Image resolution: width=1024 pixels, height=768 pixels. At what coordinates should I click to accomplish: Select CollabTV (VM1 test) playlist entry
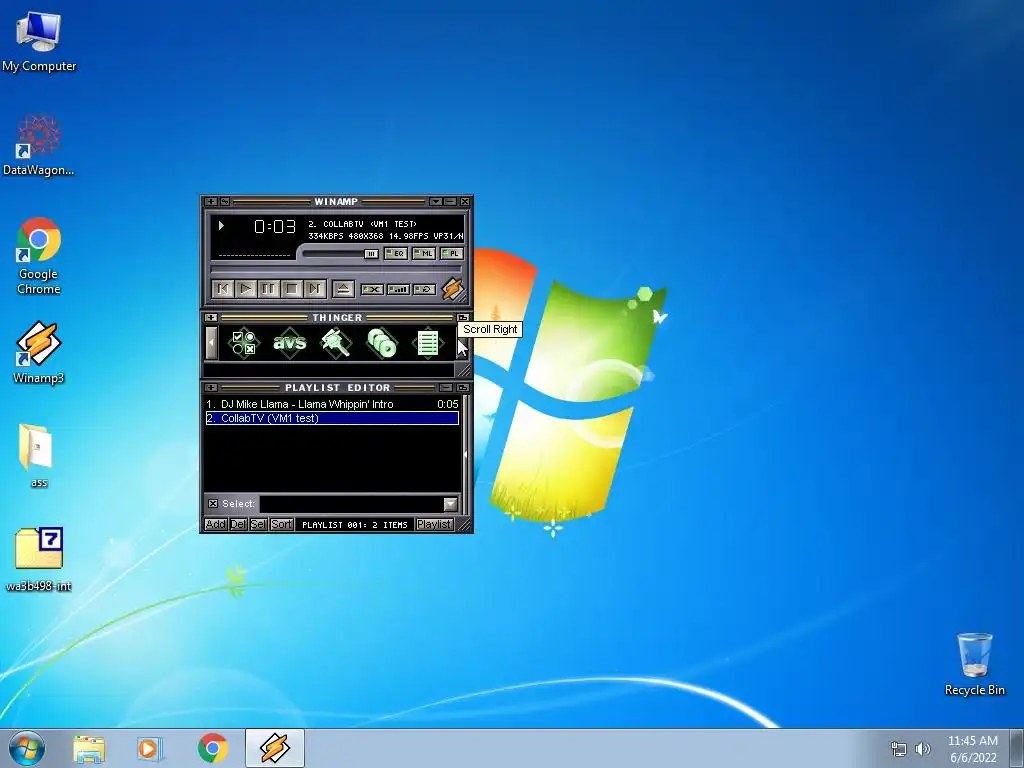pos(332,418)
